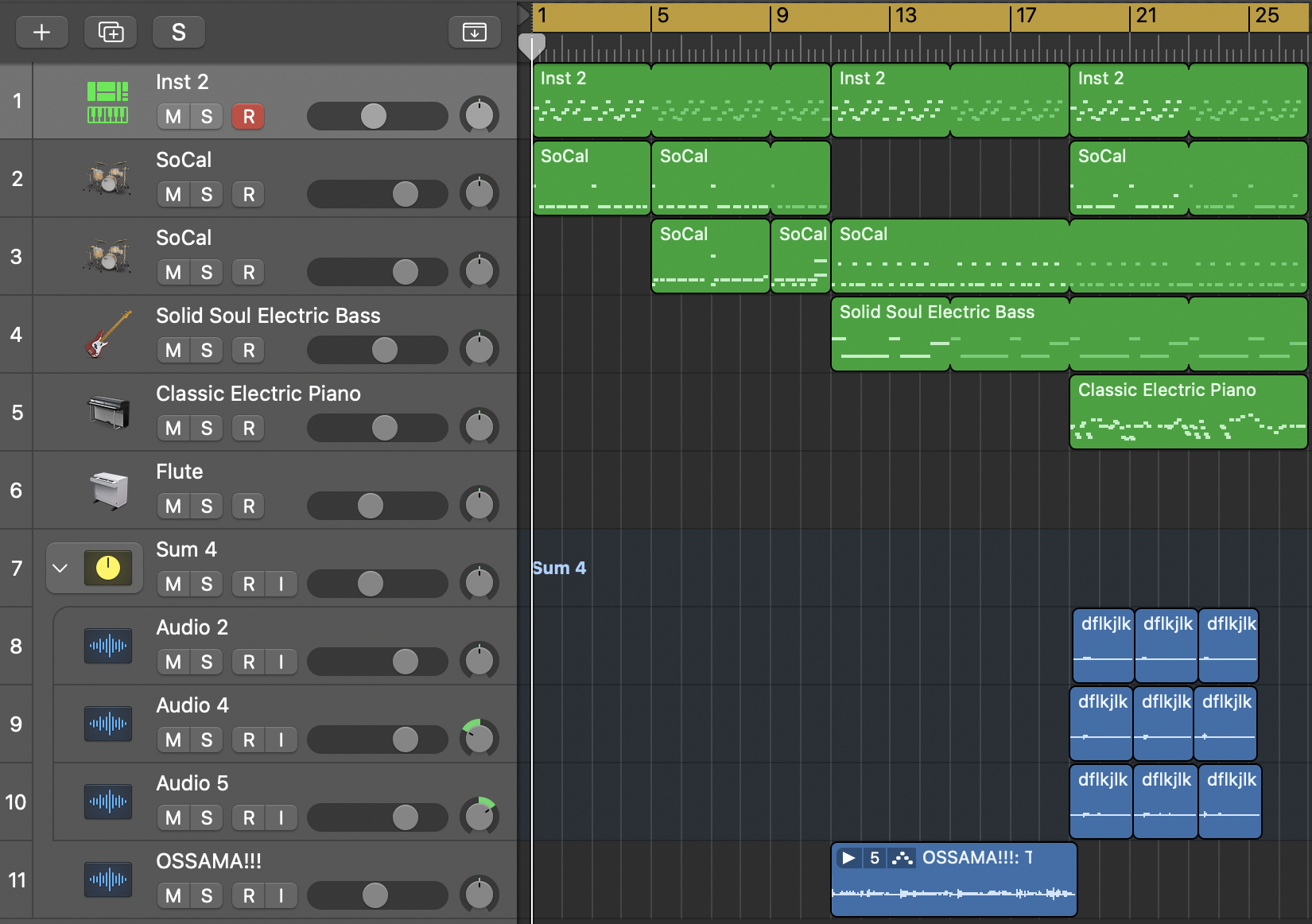Play the OSSAMA!!! region preview button
1312x924 pixels.
(x=848, y=858)
